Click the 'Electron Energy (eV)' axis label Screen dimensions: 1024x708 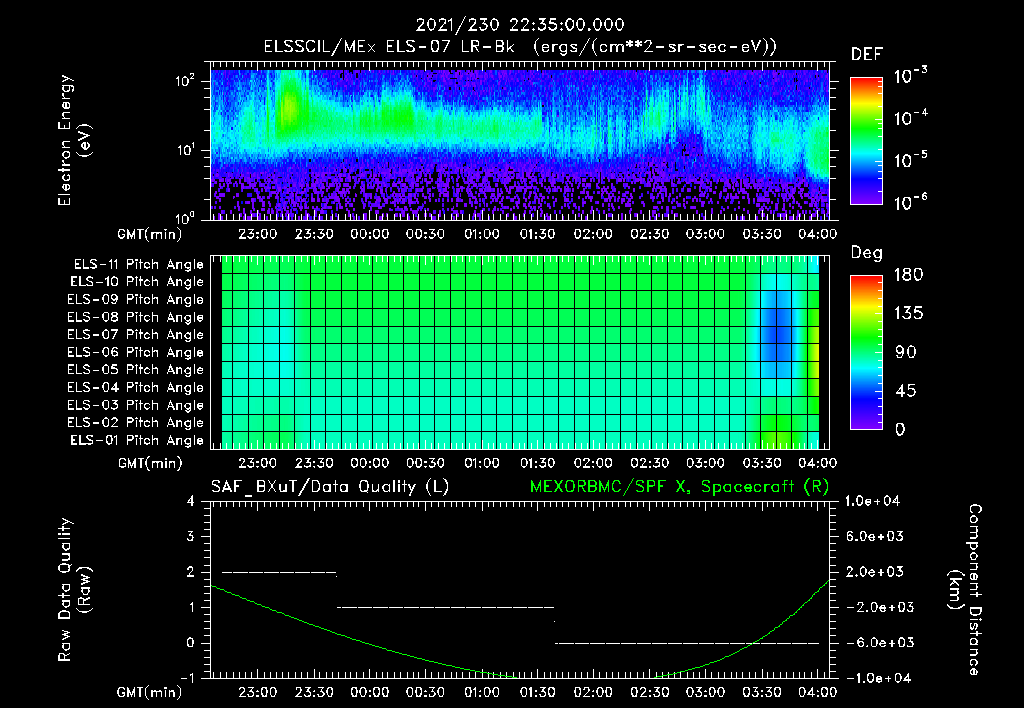point(74,140)
